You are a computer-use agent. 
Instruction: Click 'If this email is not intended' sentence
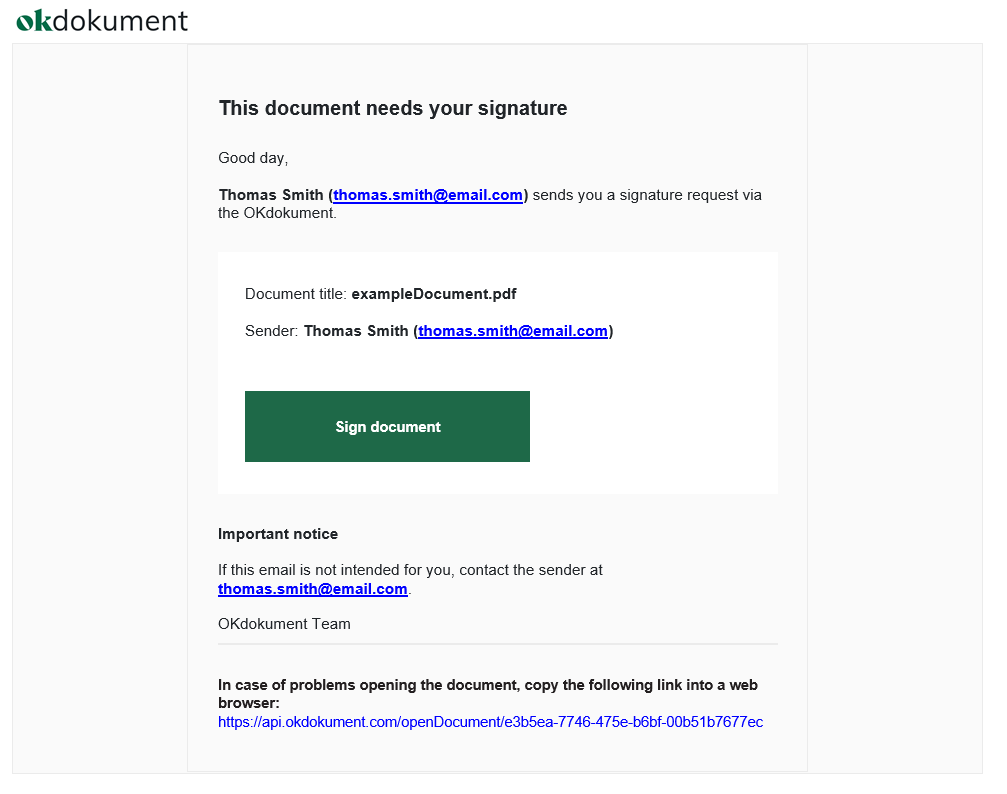pos(410,570)
